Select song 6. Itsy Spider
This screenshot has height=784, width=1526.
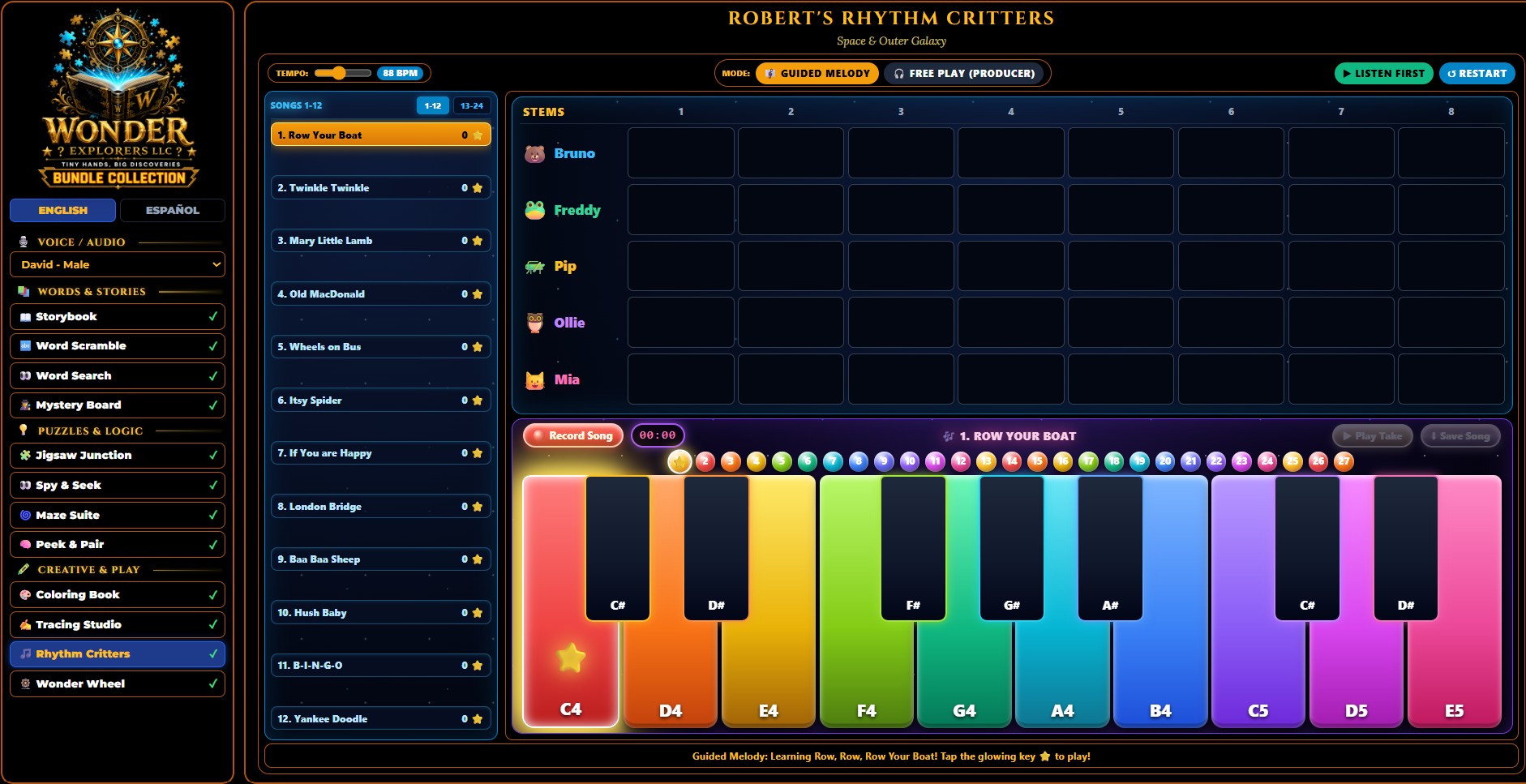381,401
